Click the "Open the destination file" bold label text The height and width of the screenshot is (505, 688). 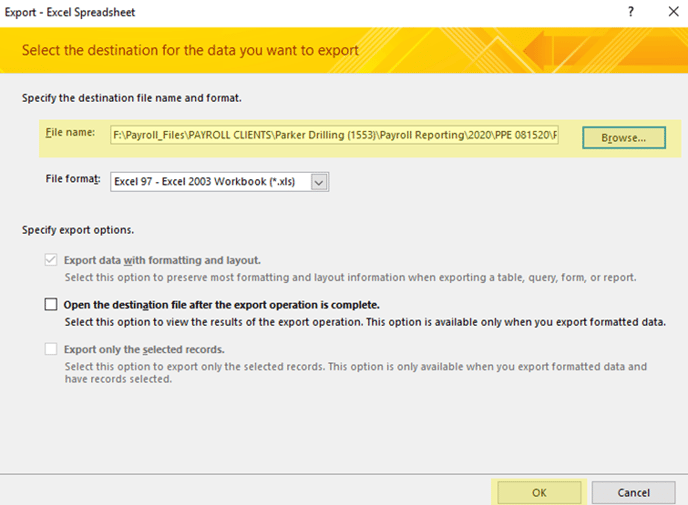pyautogui.click(x=221, y=305)
